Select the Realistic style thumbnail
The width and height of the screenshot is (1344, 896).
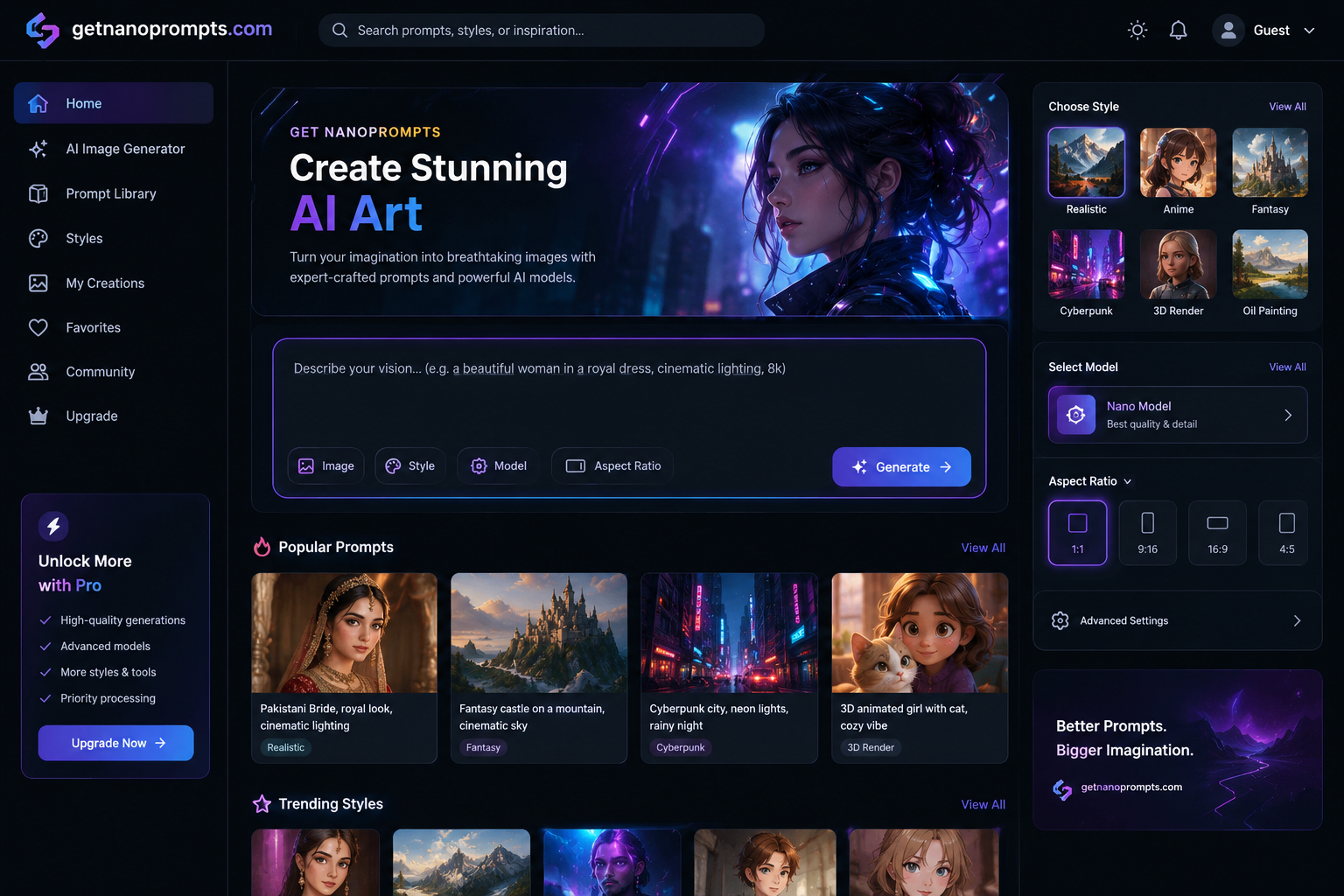click(x=1087, y=163)
